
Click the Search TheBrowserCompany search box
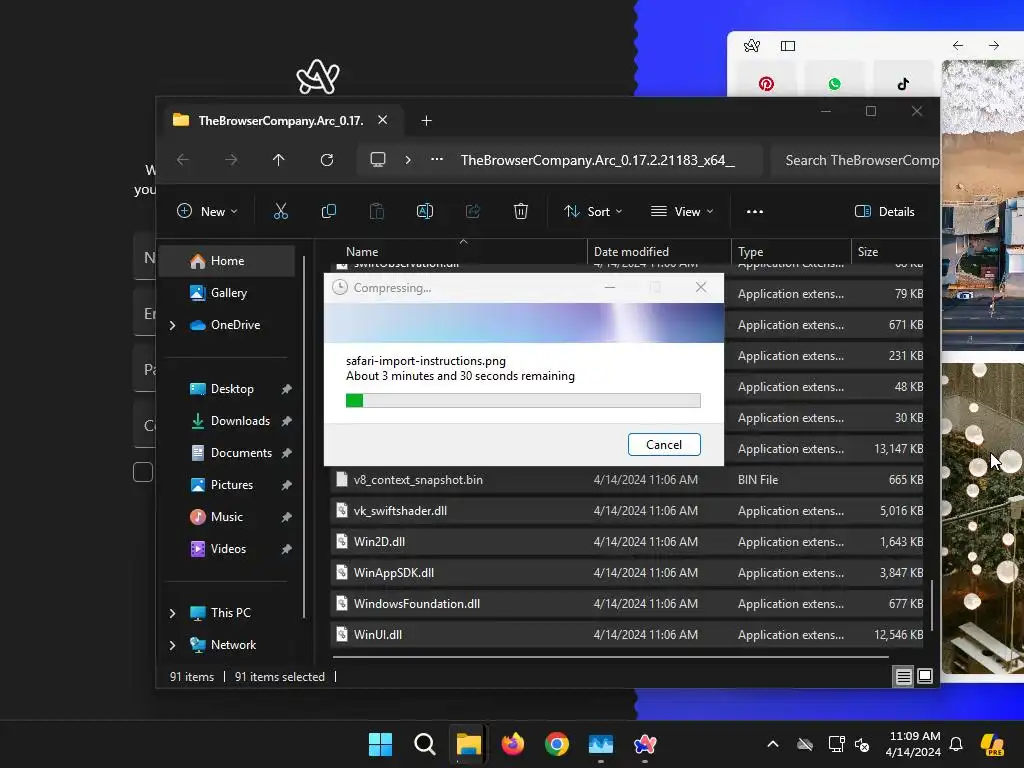point(856,160)
